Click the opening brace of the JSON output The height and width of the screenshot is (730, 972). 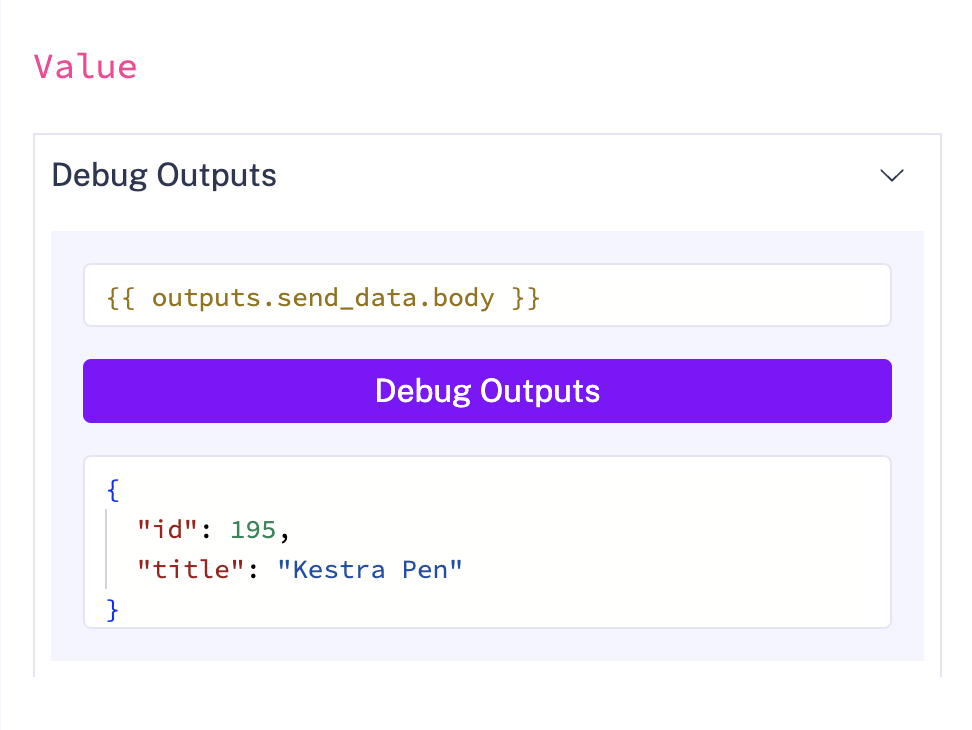(112, 490)
